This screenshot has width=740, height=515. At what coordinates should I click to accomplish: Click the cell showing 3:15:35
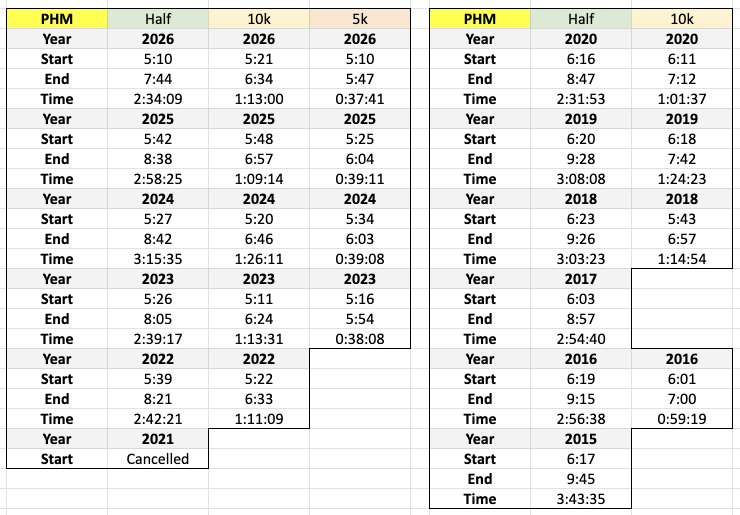[158, 259]
